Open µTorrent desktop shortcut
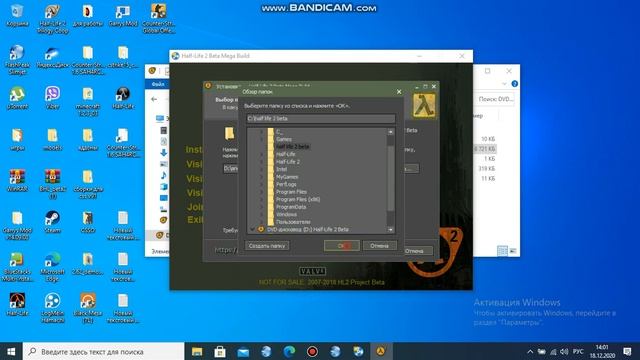 pos(17,98)
